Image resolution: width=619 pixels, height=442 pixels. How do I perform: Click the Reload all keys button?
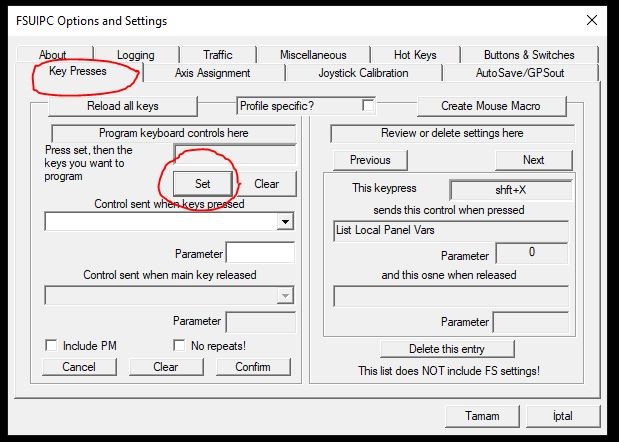click(x=123, y=106)
